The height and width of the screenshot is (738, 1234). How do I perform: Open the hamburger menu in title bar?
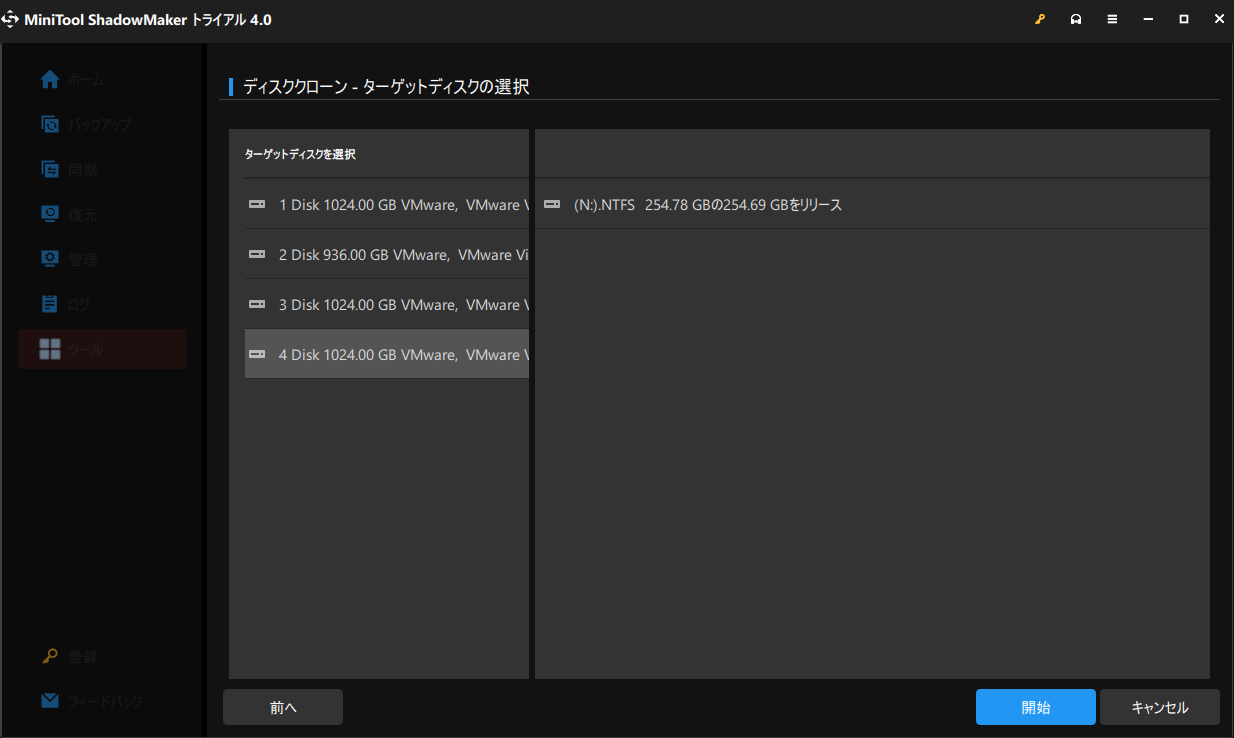[x=1112, y=19]
